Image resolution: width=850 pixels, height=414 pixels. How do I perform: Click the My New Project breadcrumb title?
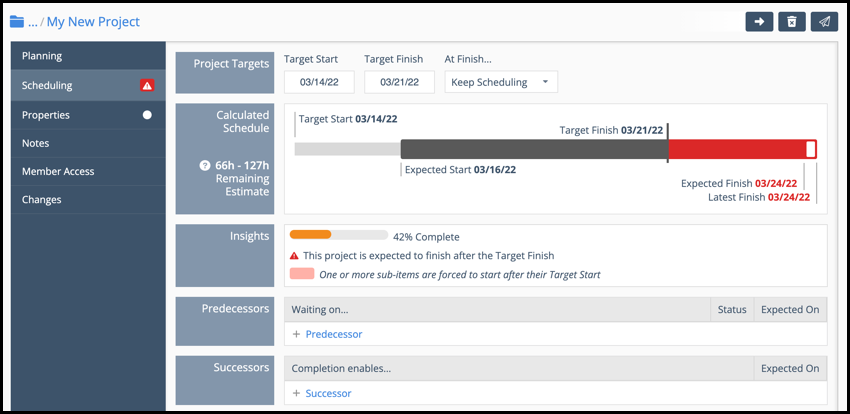94,22
